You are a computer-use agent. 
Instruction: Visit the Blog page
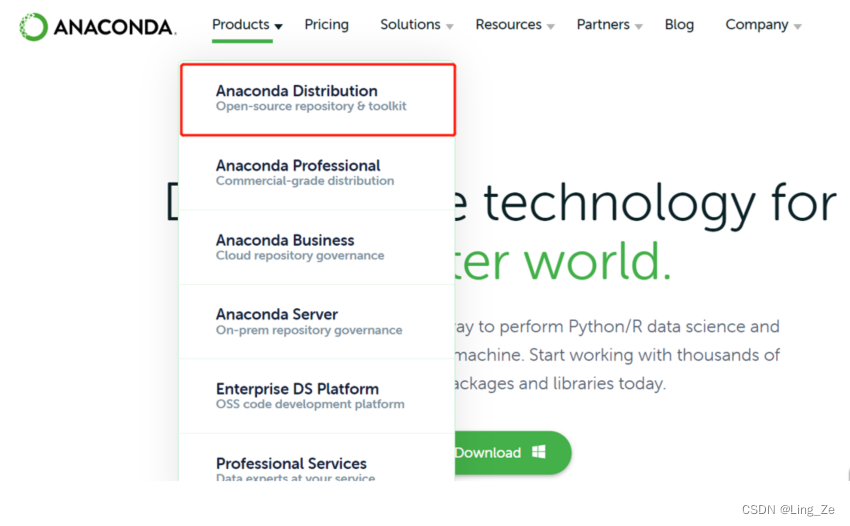[679, 24]
